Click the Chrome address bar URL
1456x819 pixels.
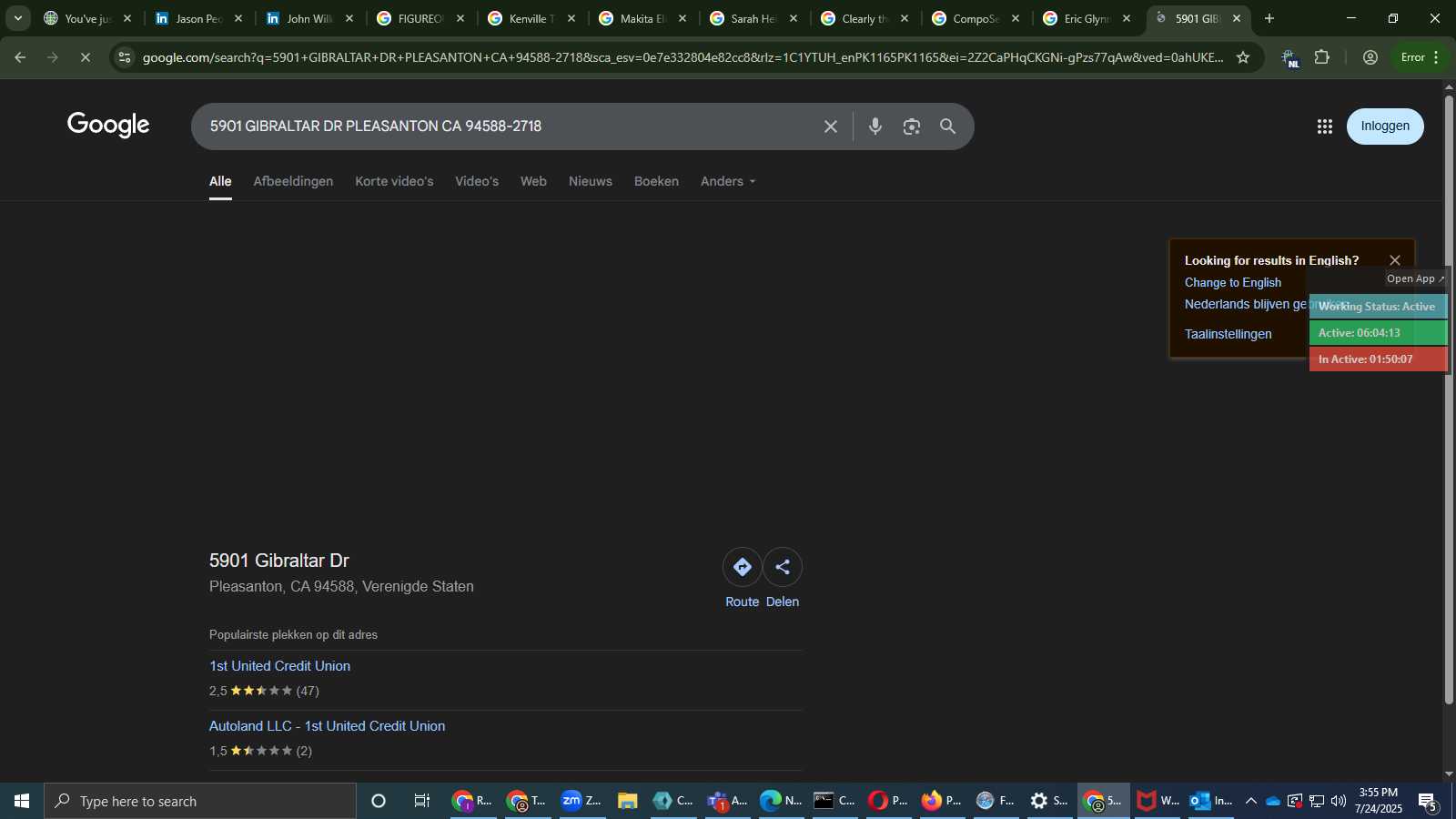tap(682, 57)
